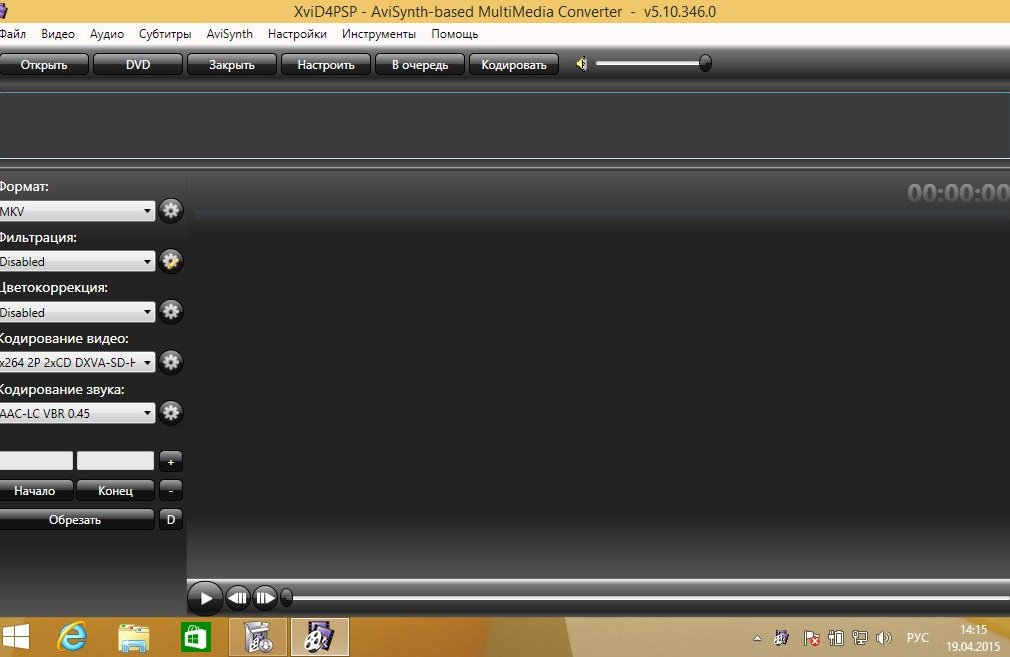Expand the Фильтрация dropdown
Viewport: 1010px width, 657px height.
77,262
